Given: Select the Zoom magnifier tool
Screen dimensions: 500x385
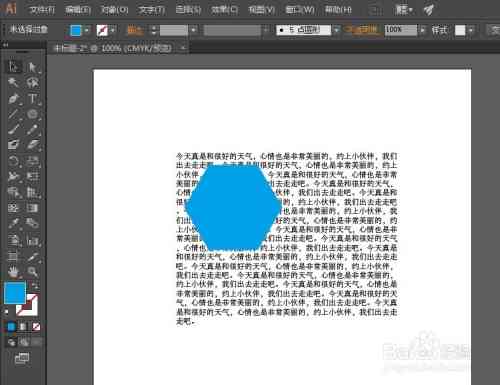Looking at the screenshot, I should (x=32, y=272).
